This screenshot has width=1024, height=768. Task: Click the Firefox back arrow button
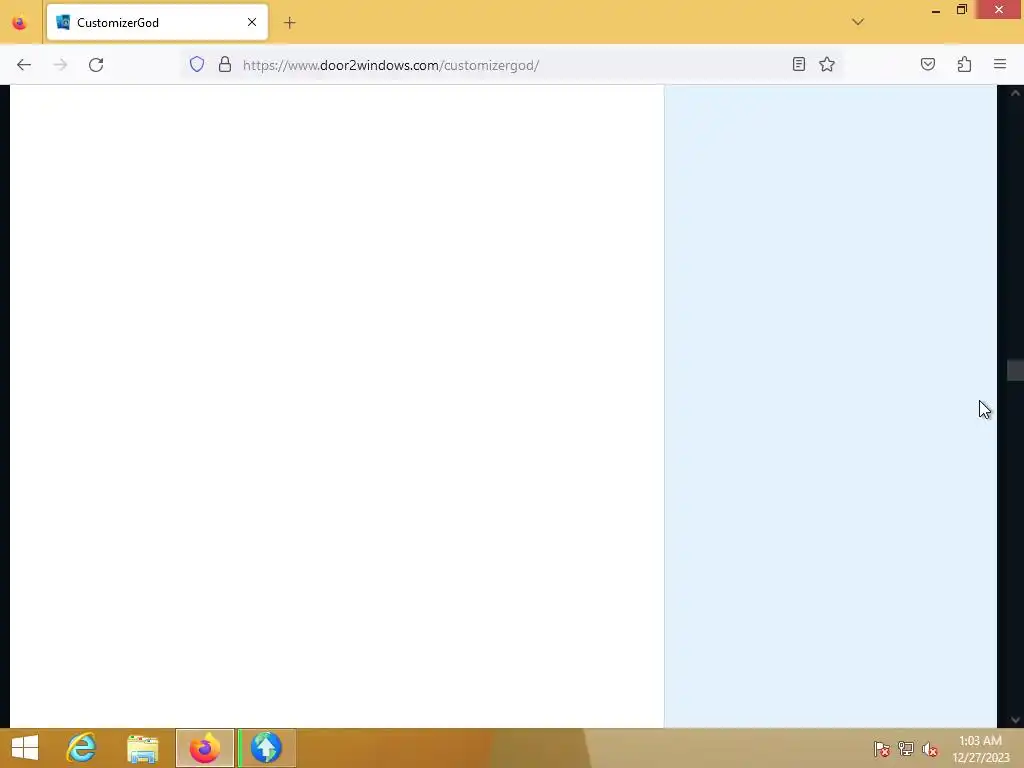(24, 65)
